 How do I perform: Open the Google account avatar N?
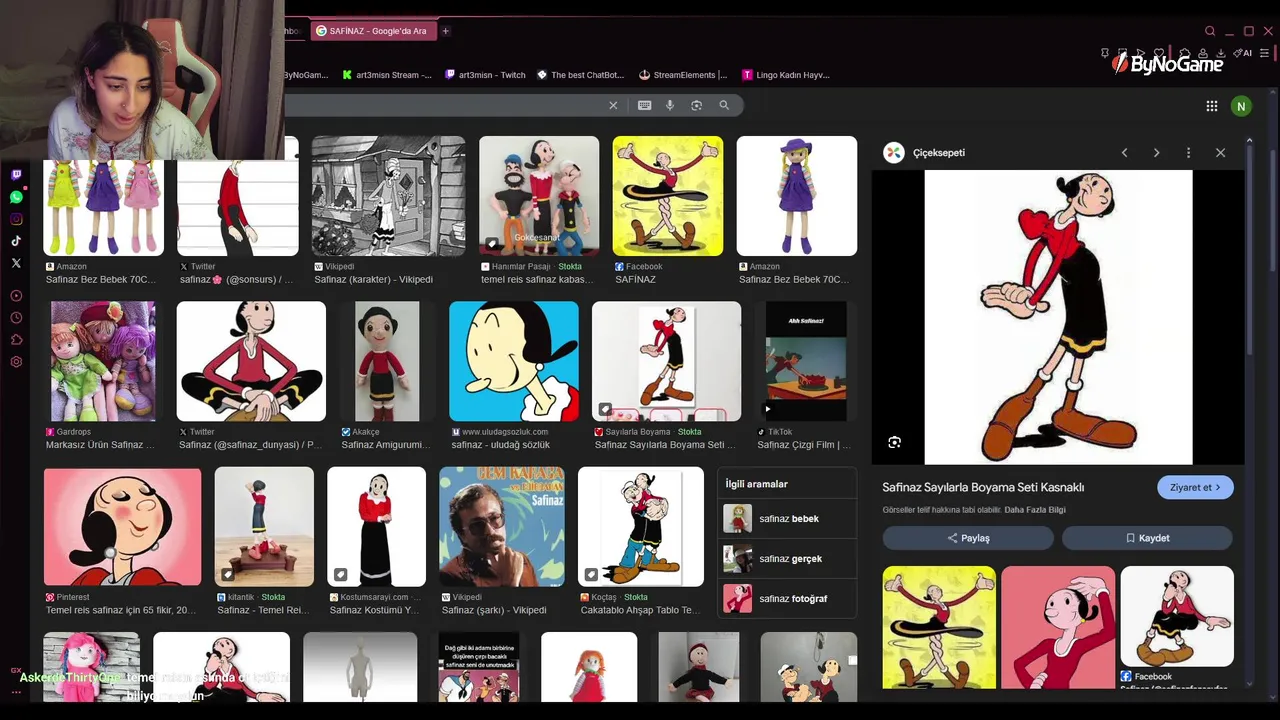pos(1241,106)
